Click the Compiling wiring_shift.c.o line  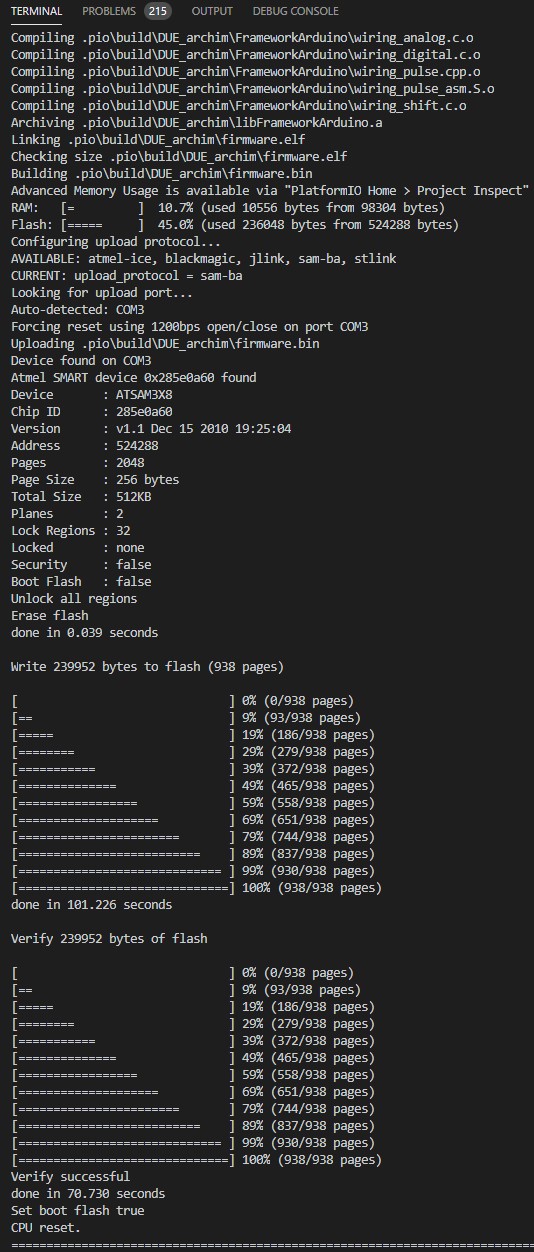[238, 106]
